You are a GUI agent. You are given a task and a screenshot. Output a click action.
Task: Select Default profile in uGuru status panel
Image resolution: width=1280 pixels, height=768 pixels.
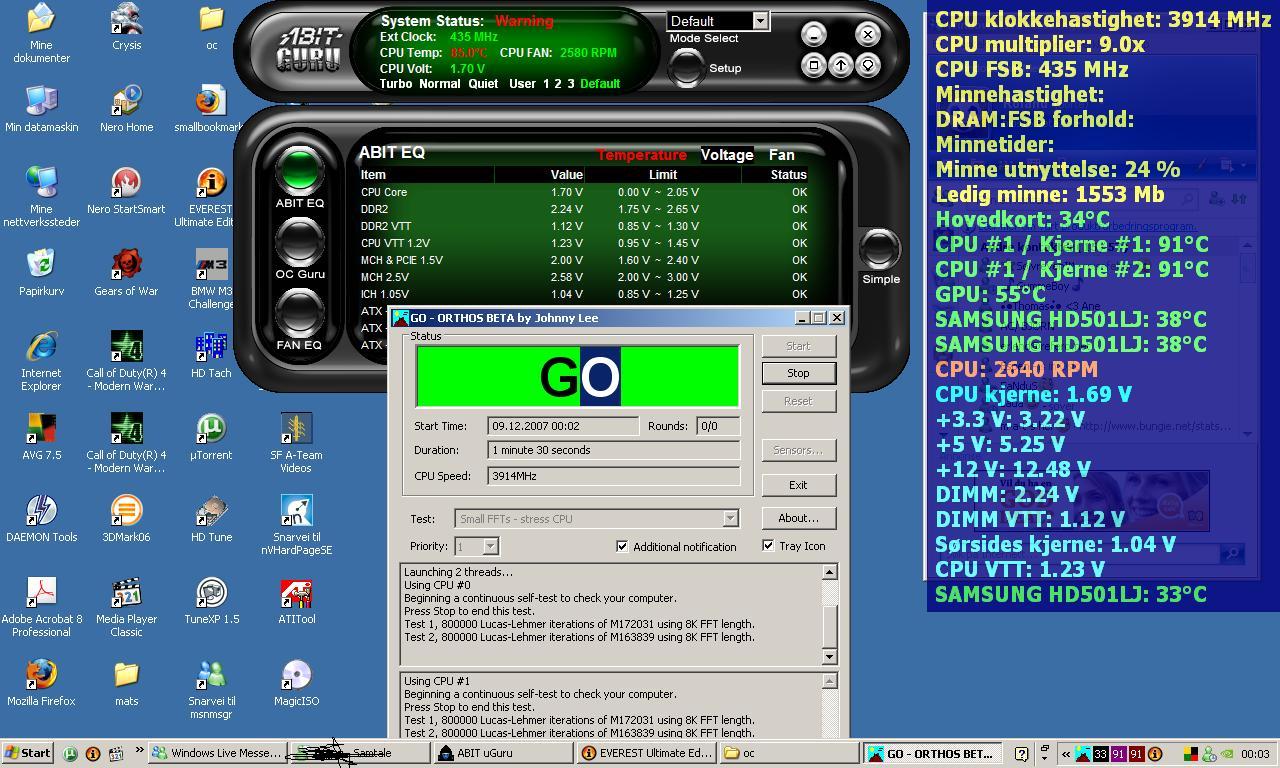tap(600, 84)
